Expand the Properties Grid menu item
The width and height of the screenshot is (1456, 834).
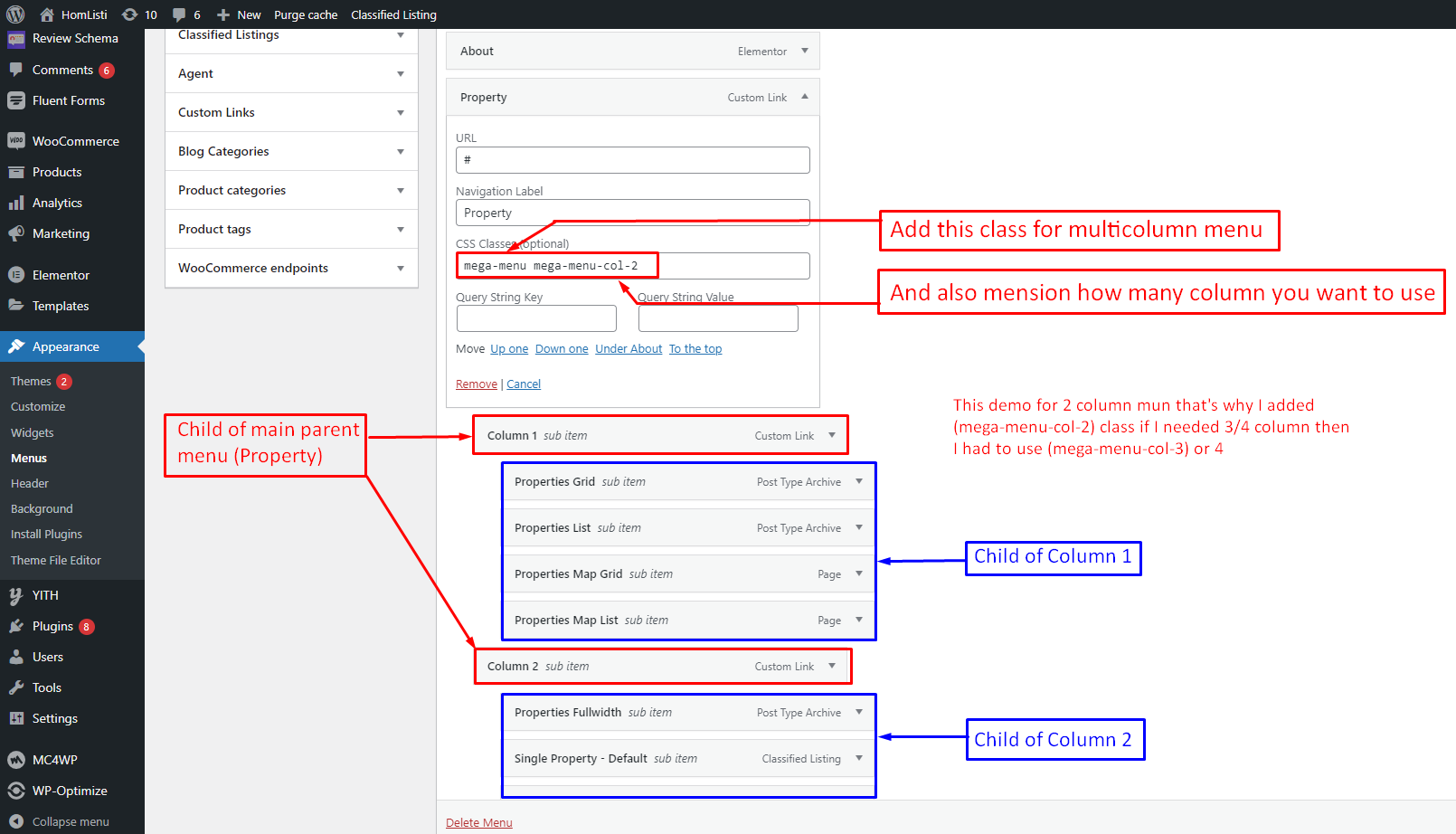click(x=859, y=481)
